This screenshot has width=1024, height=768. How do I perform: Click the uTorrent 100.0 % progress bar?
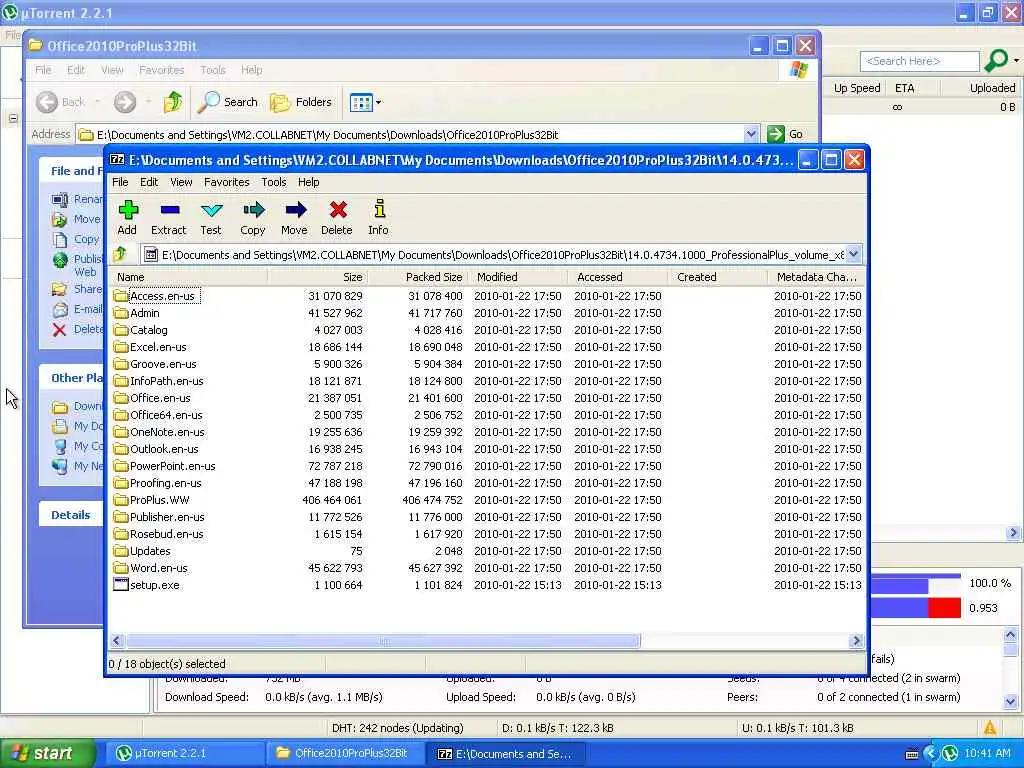click(916, 583)
